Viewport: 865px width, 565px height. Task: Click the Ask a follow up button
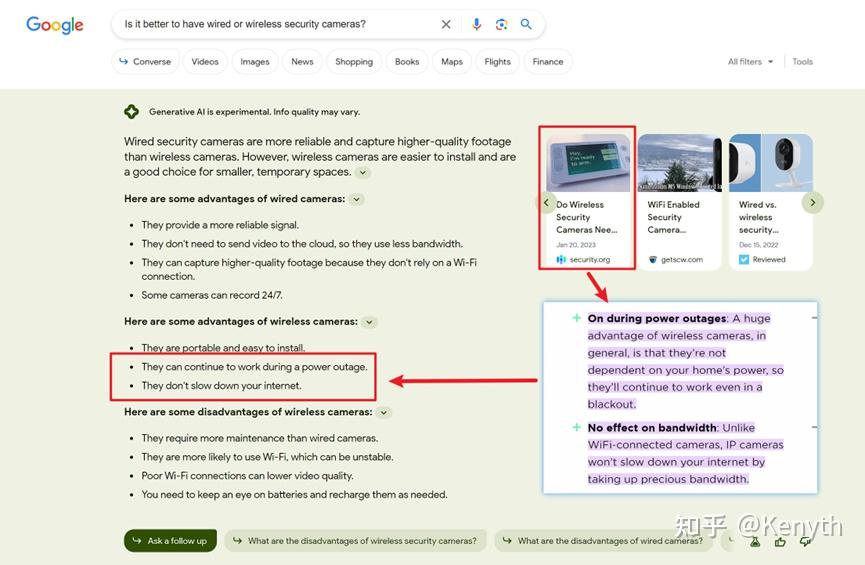click(x=170, y=541)
